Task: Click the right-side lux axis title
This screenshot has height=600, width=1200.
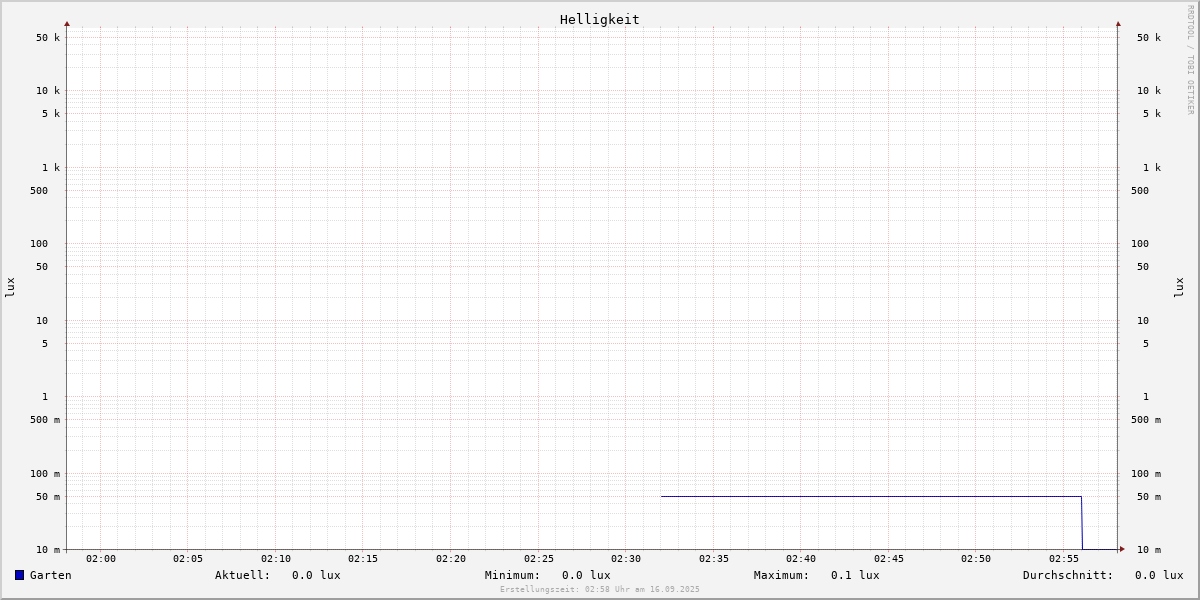Action: pyautogui.click(x=1179, y=287)
